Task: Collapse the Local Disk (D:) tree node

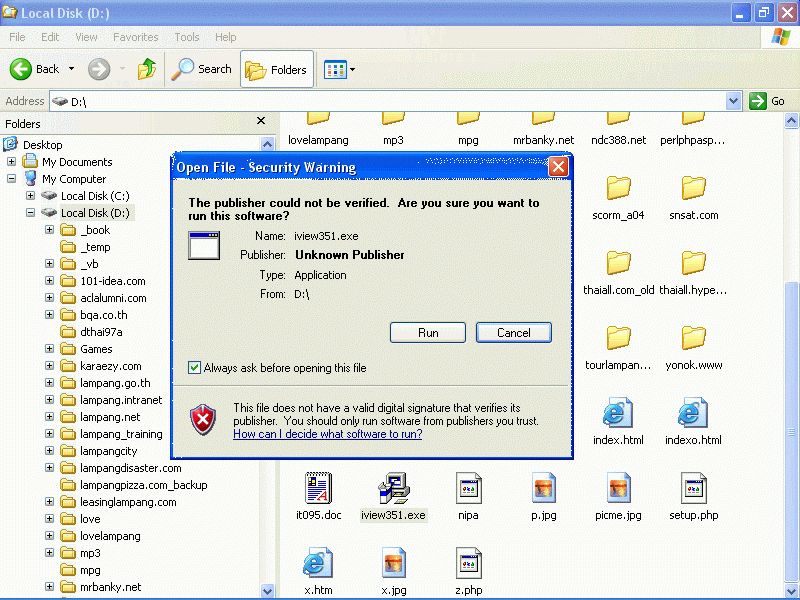Action: pos(31,213)
